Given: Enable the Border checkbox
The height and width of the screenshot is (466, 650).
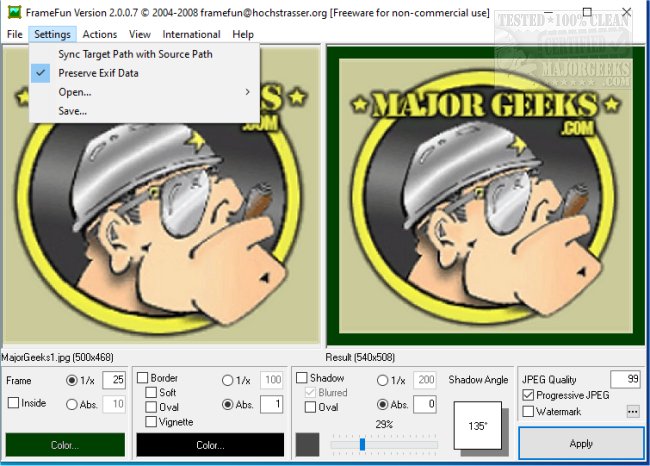Looking at the screenshot, I should [x=143, y=378].
